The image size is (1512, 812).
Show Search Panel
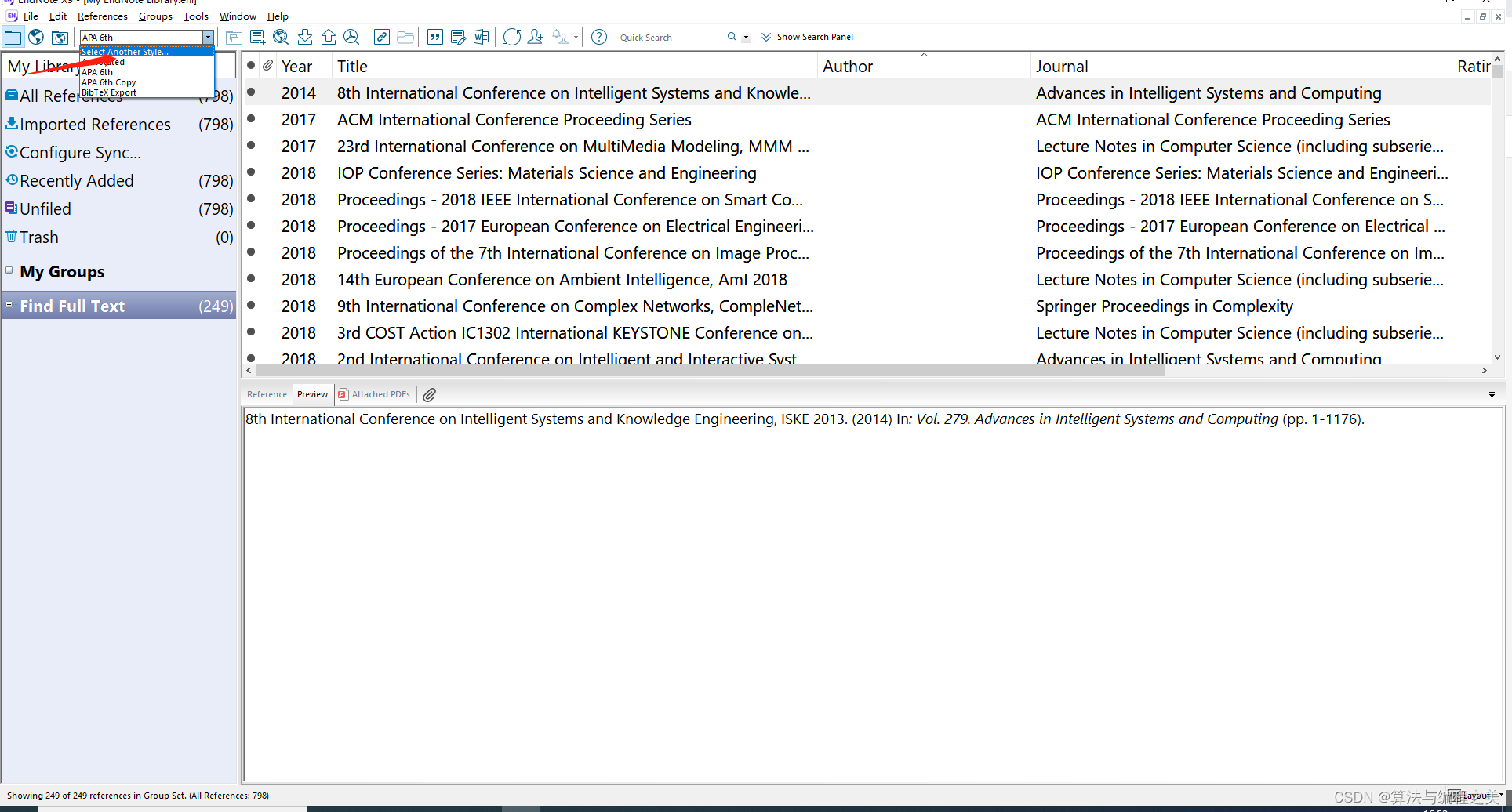807,37
